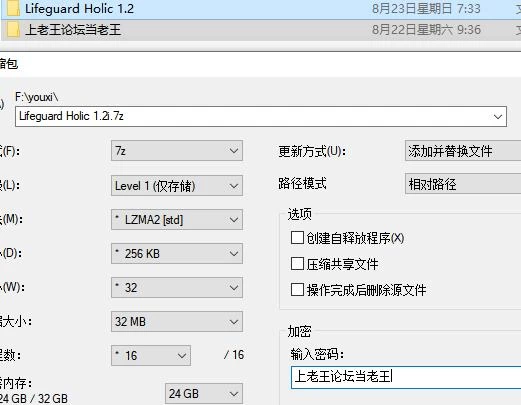Click the date 8月23日星期日 7:33
521x405 pixels.
[426, 9]
